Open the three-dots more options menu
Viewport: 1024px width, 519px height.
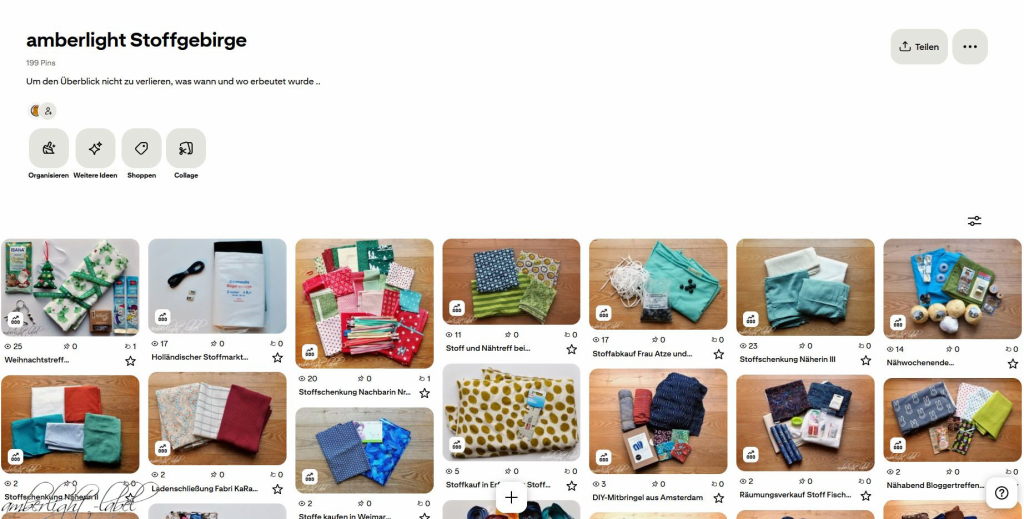[x=970, y=46]
